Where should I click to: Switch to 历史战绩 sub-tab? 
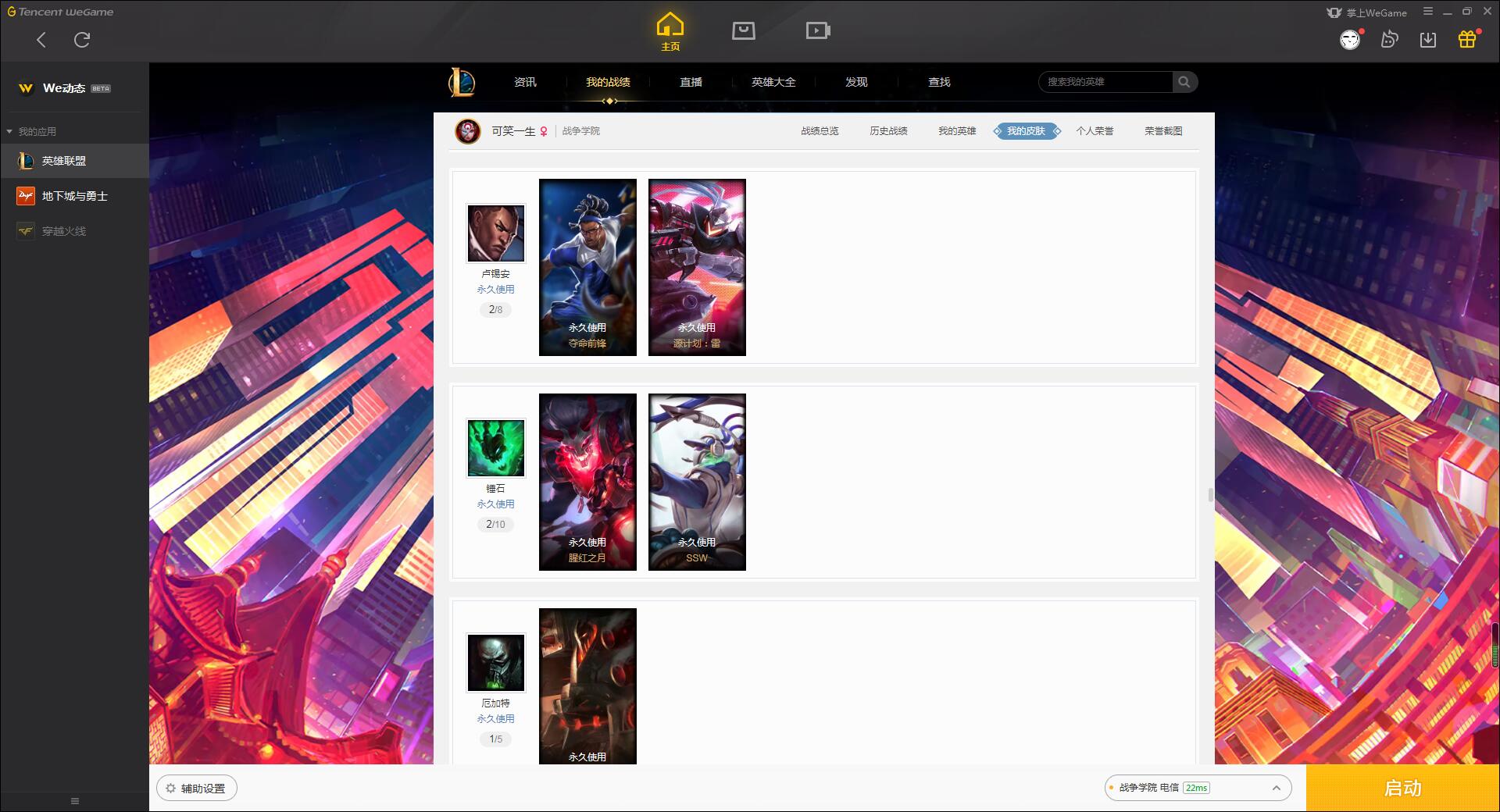pos(888,131)
